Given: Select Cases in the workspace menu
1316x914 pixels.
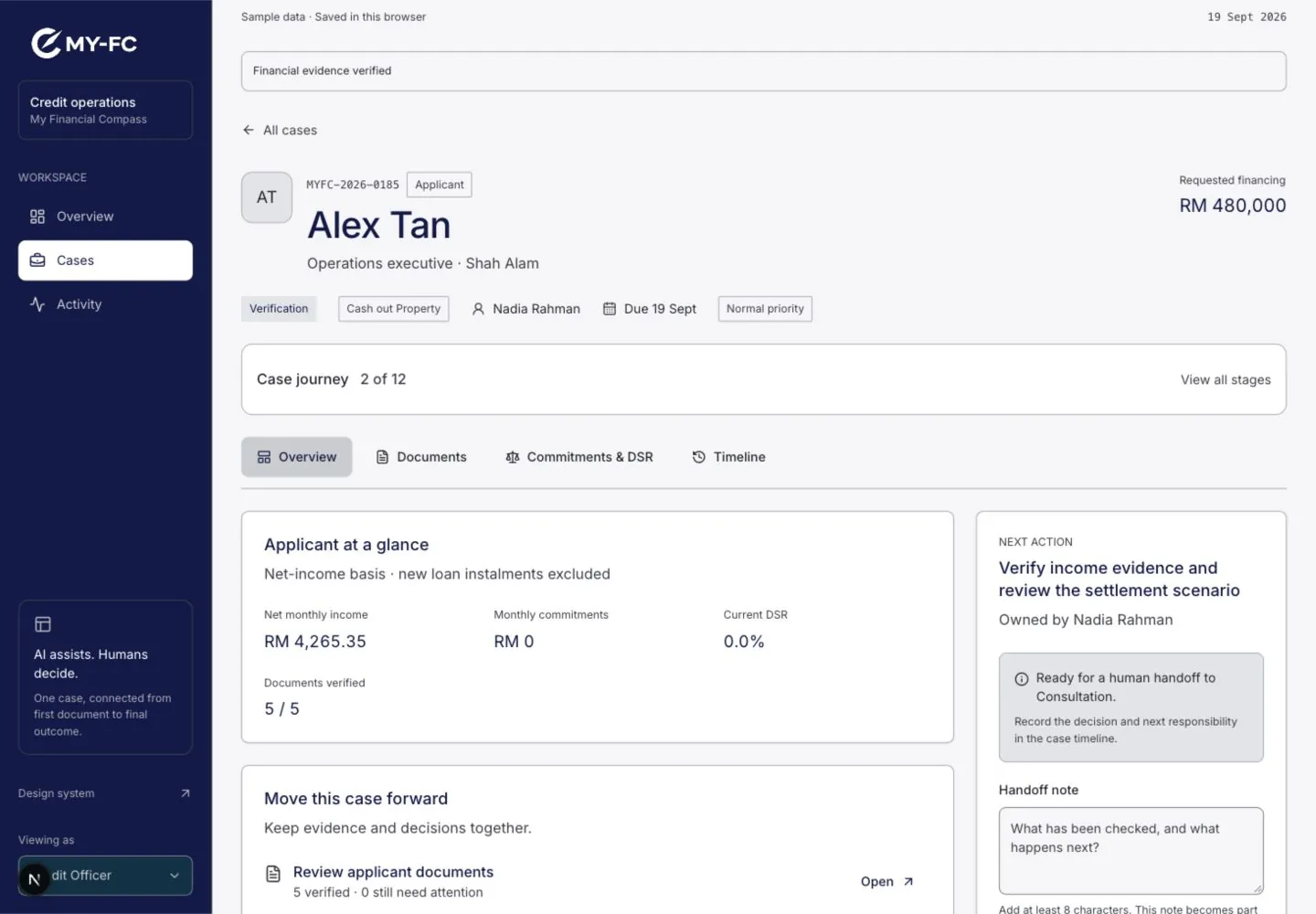Looking at the screenshot, I should [105, 260].
